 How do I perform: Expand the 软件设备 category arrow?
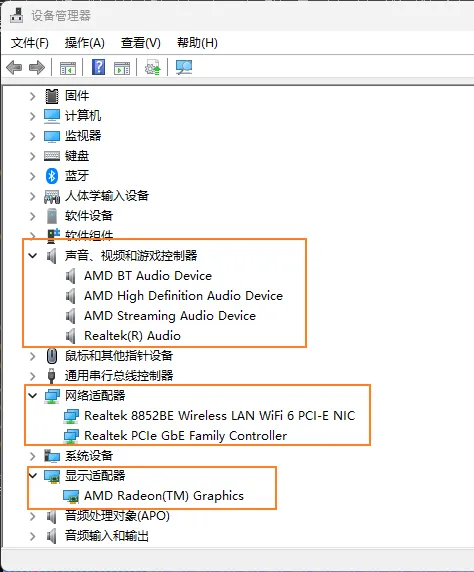tap(32, 216)
